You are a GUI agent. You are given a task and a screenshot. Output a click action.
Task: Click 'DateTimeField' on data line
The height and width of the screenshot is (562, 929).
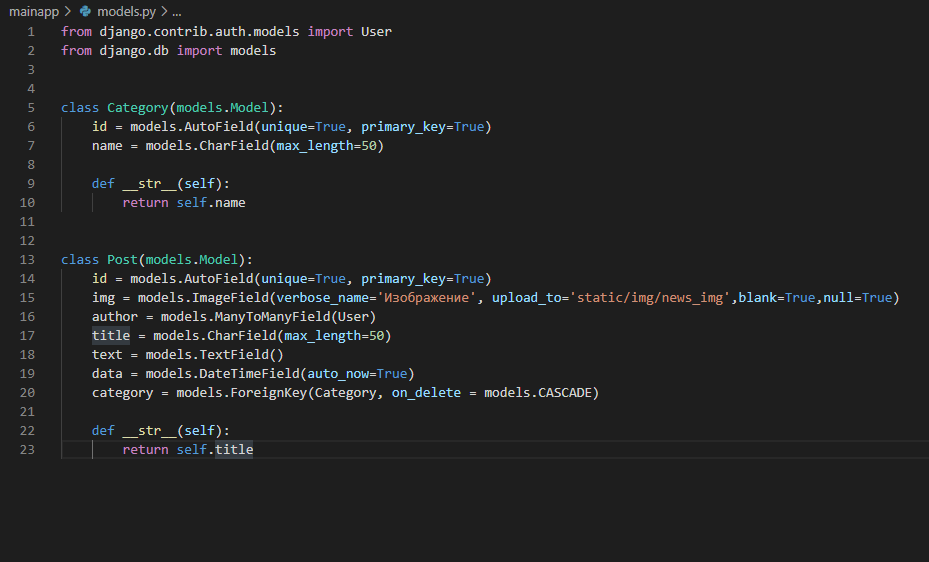coord(249,374)
